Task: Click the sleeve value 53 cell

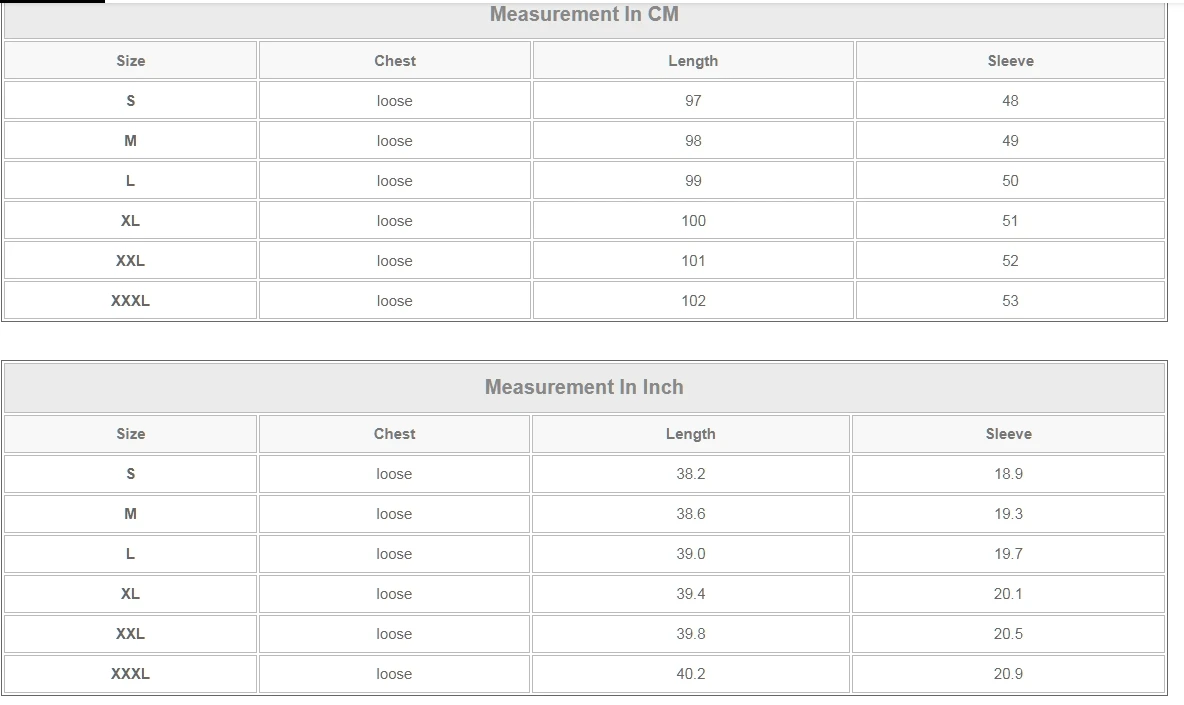Action: click(1010, 301)
